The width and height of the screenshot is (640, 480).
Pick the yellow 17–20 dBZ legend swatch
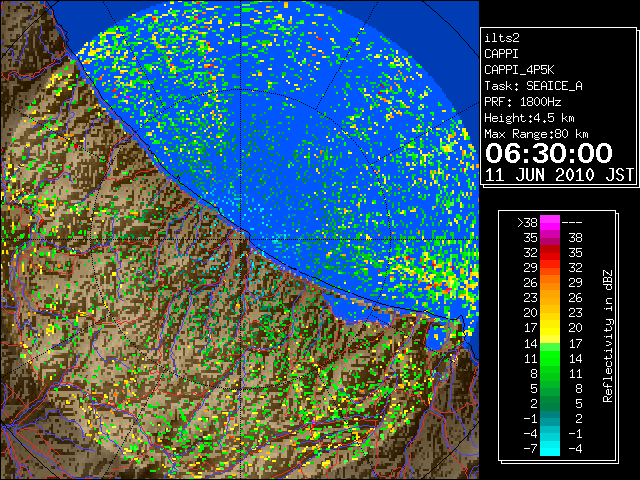coord(550,328)
